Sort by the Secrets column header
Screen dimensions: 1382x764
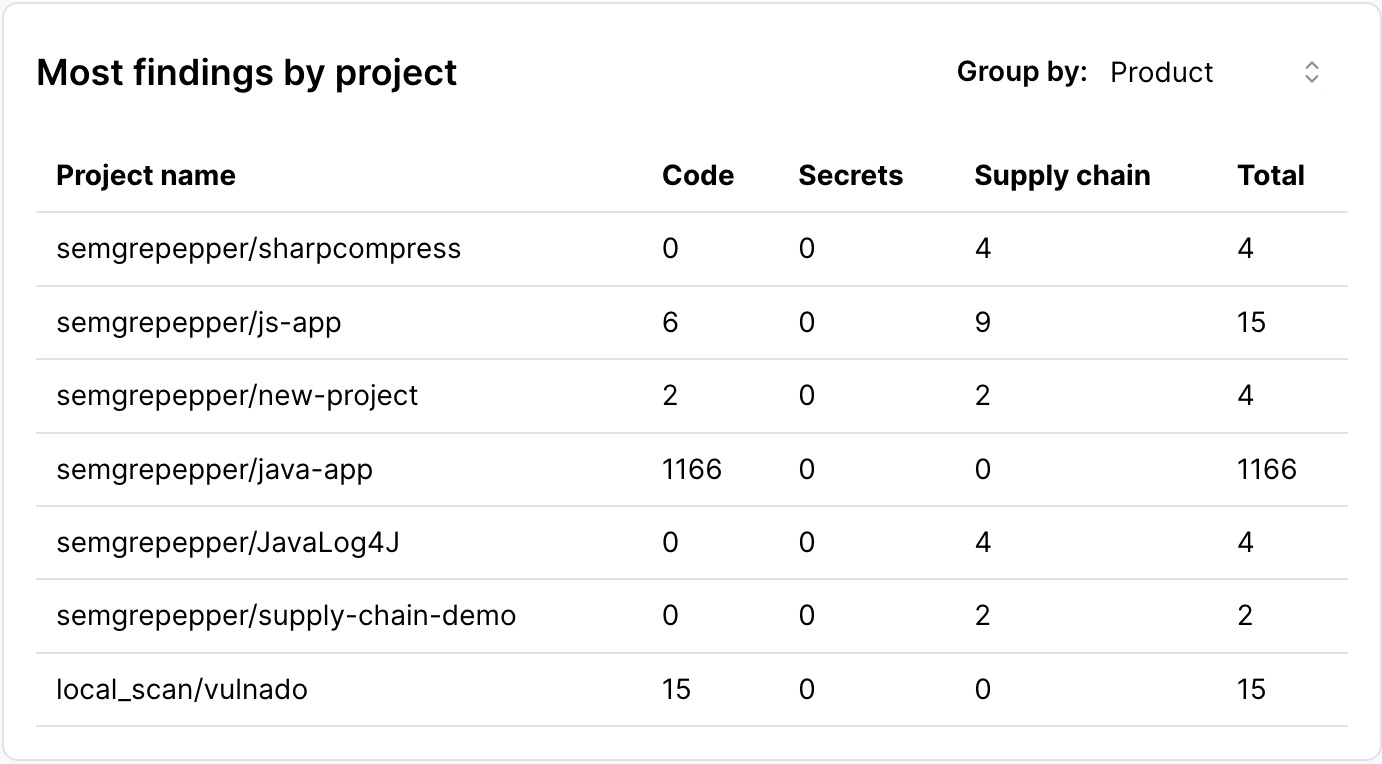coord(850,175)
